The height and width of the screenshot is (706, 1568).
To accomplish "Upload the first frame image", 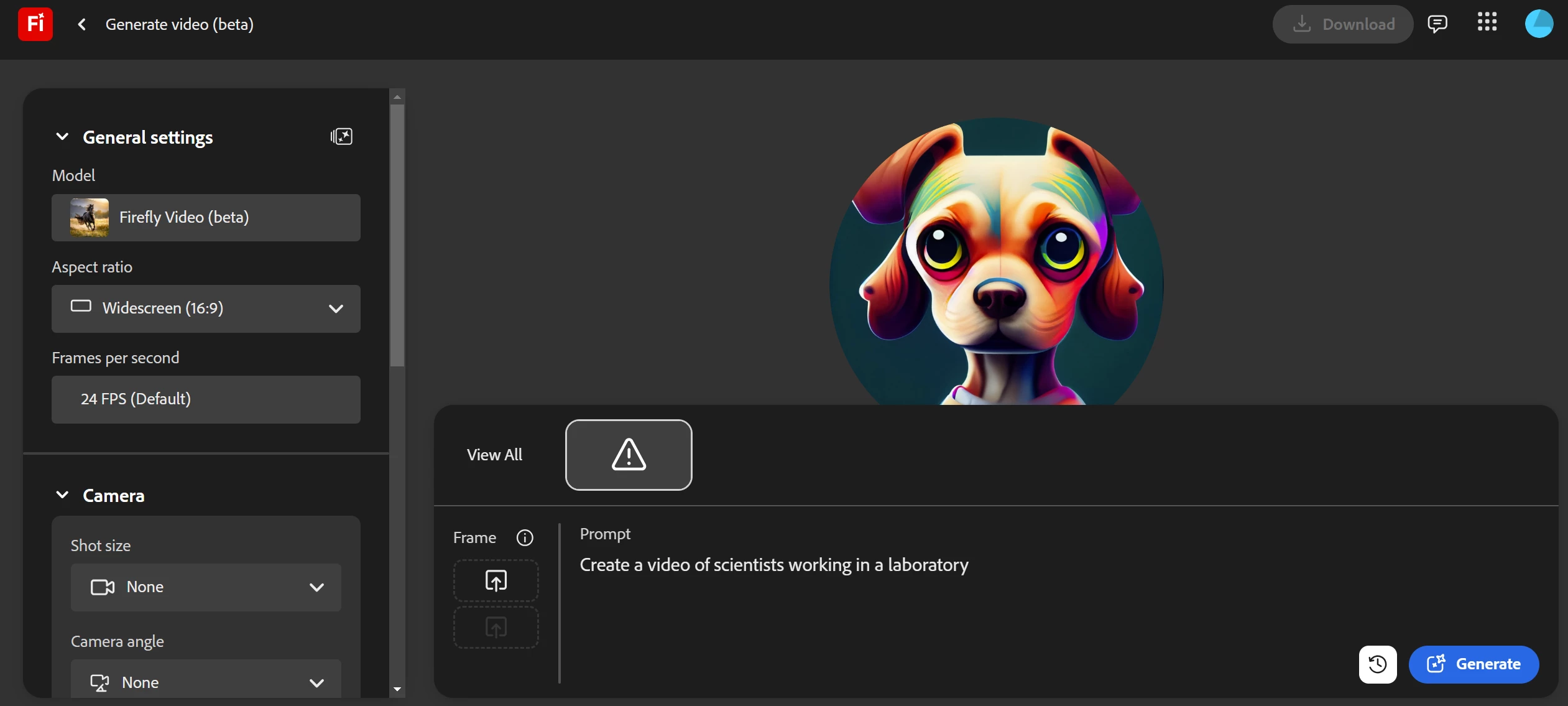I will click(x=496, y=580).
